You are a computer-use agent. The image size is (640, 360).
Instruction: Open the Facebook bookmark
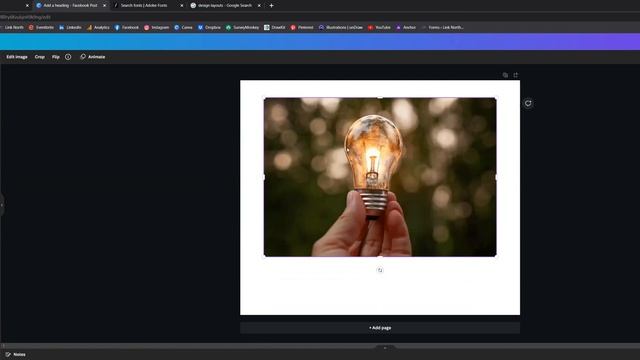click(x=127, y=27)
